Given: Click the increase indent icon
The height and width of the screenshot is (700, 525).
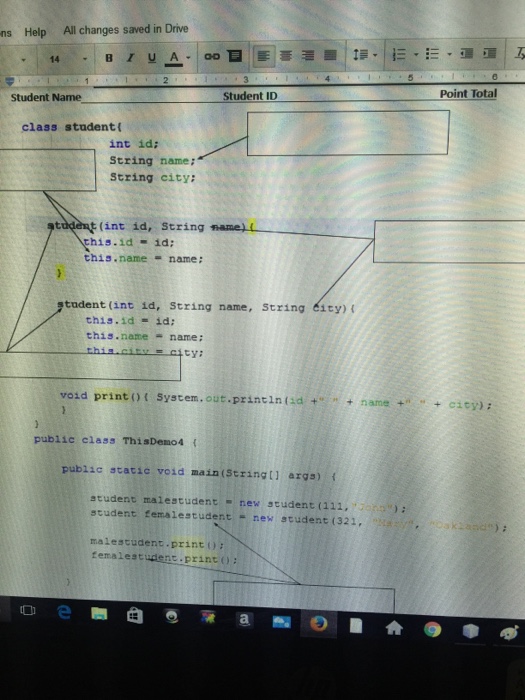Looking at the screenshot, I should click(x=489, y=53).
